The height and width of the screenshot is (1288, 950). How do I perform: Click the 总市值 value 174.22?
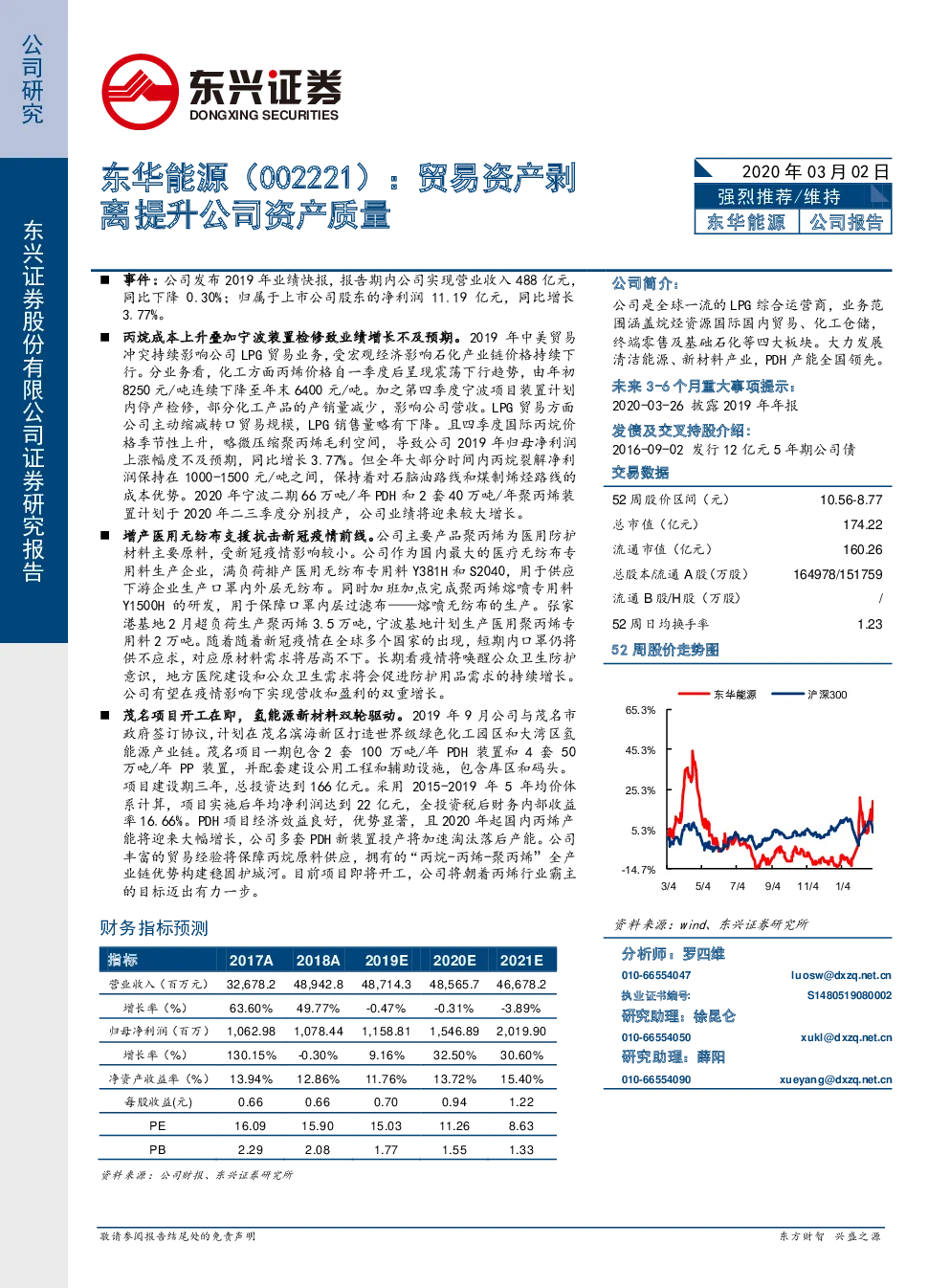pyautogui.click(x=862, y=524)
